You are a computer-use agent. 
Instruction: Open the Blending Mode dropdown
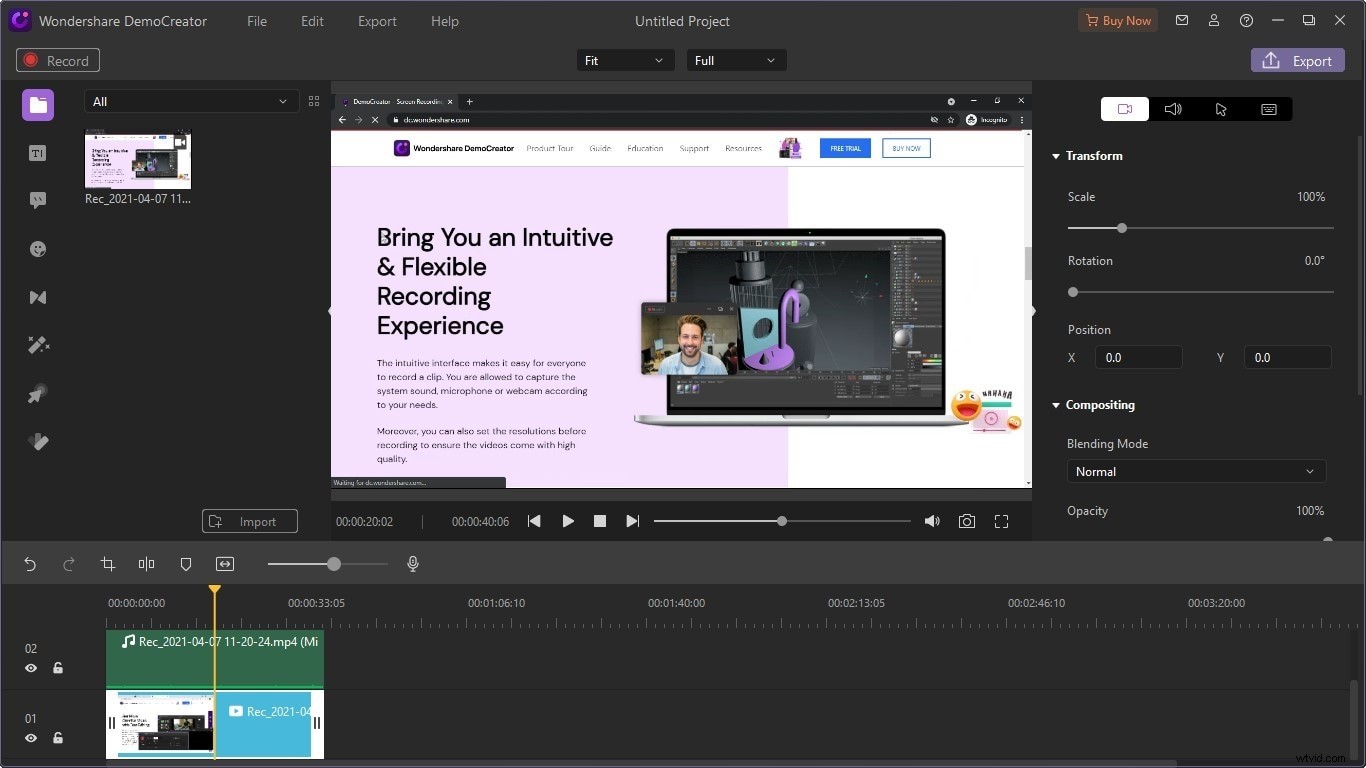[x=1195, y=471]
